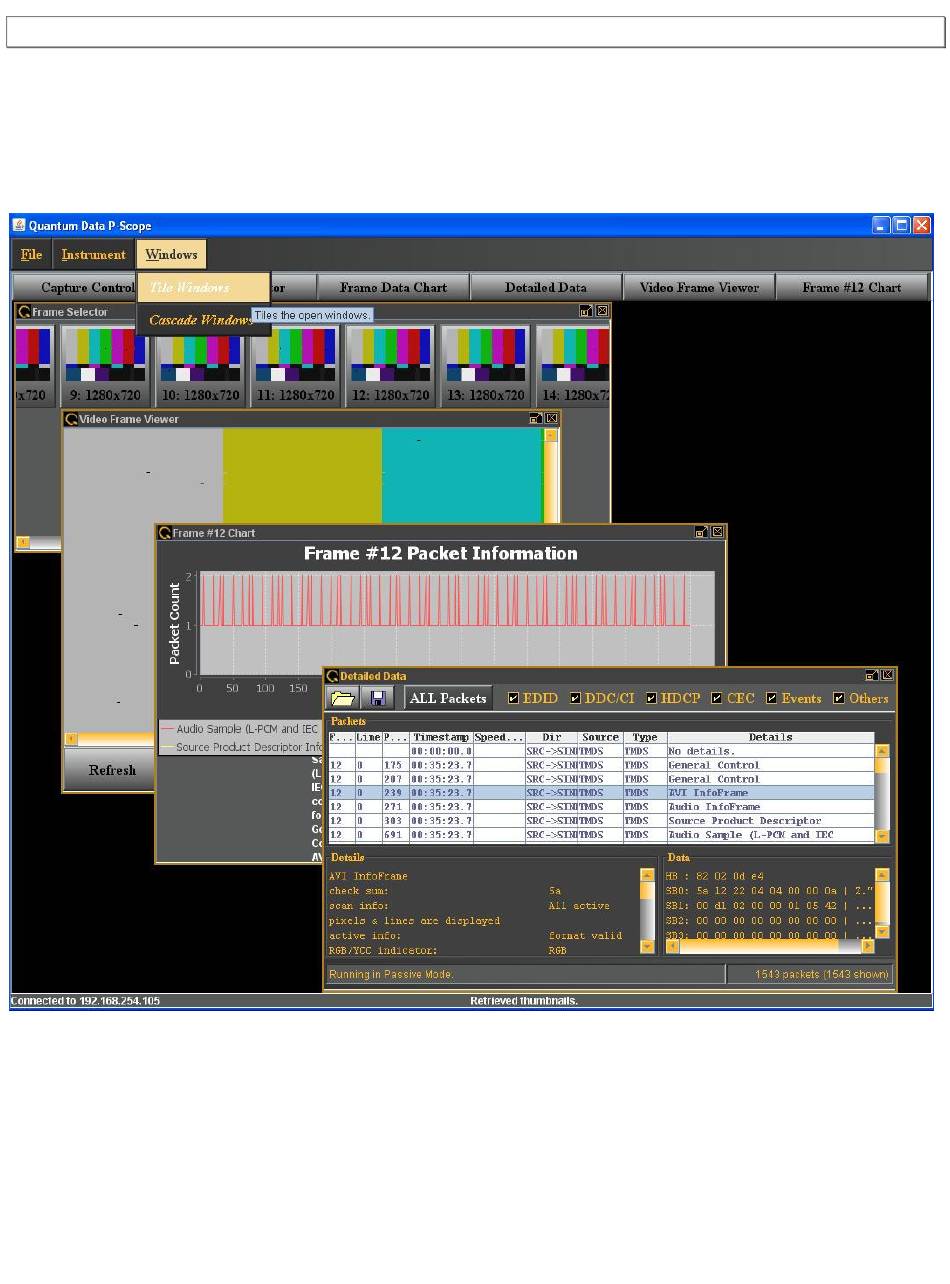Click the Details pane scroll-up arrow

click(x=647, y=875)
